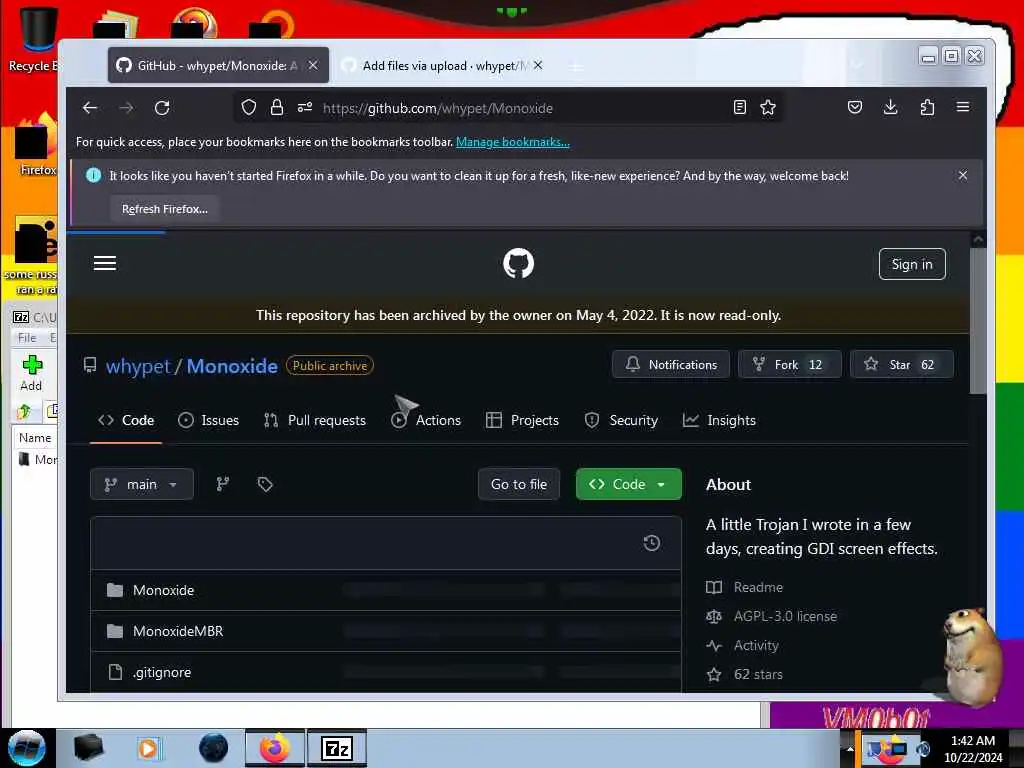Click the Go to file button

click(519, 484)
